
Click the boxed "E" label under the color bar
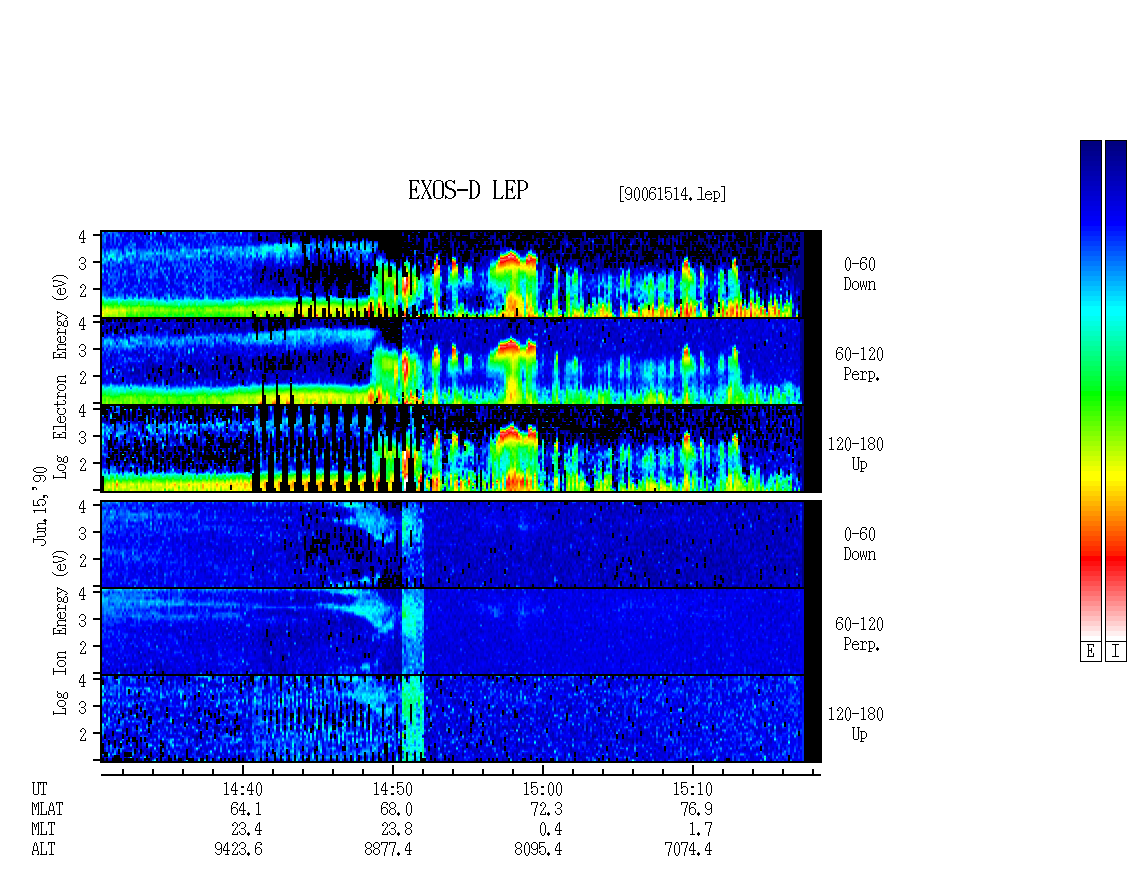pos(1090,651)
